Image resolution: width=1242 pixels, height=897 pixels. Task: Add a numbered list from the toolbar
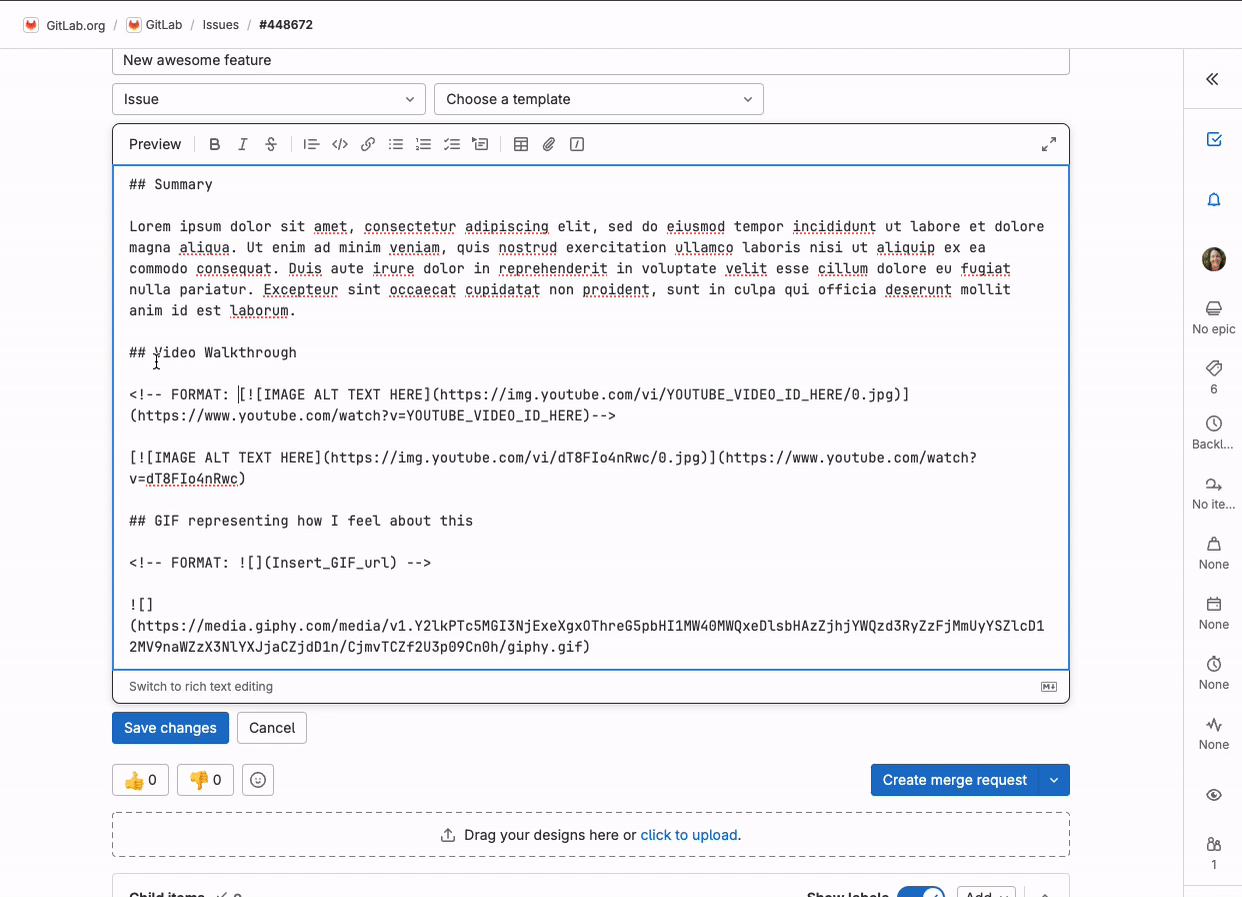tap(424, 144)
